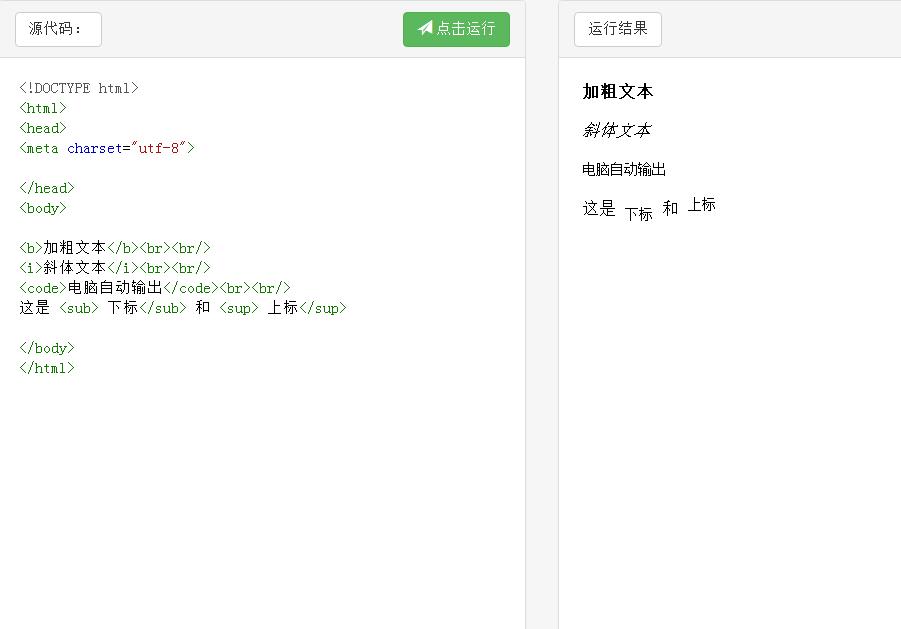Image resolution: width=901 pixels, height=629 pixels.
Task: Click the 点击运行 run button
Action: [456, 29]
